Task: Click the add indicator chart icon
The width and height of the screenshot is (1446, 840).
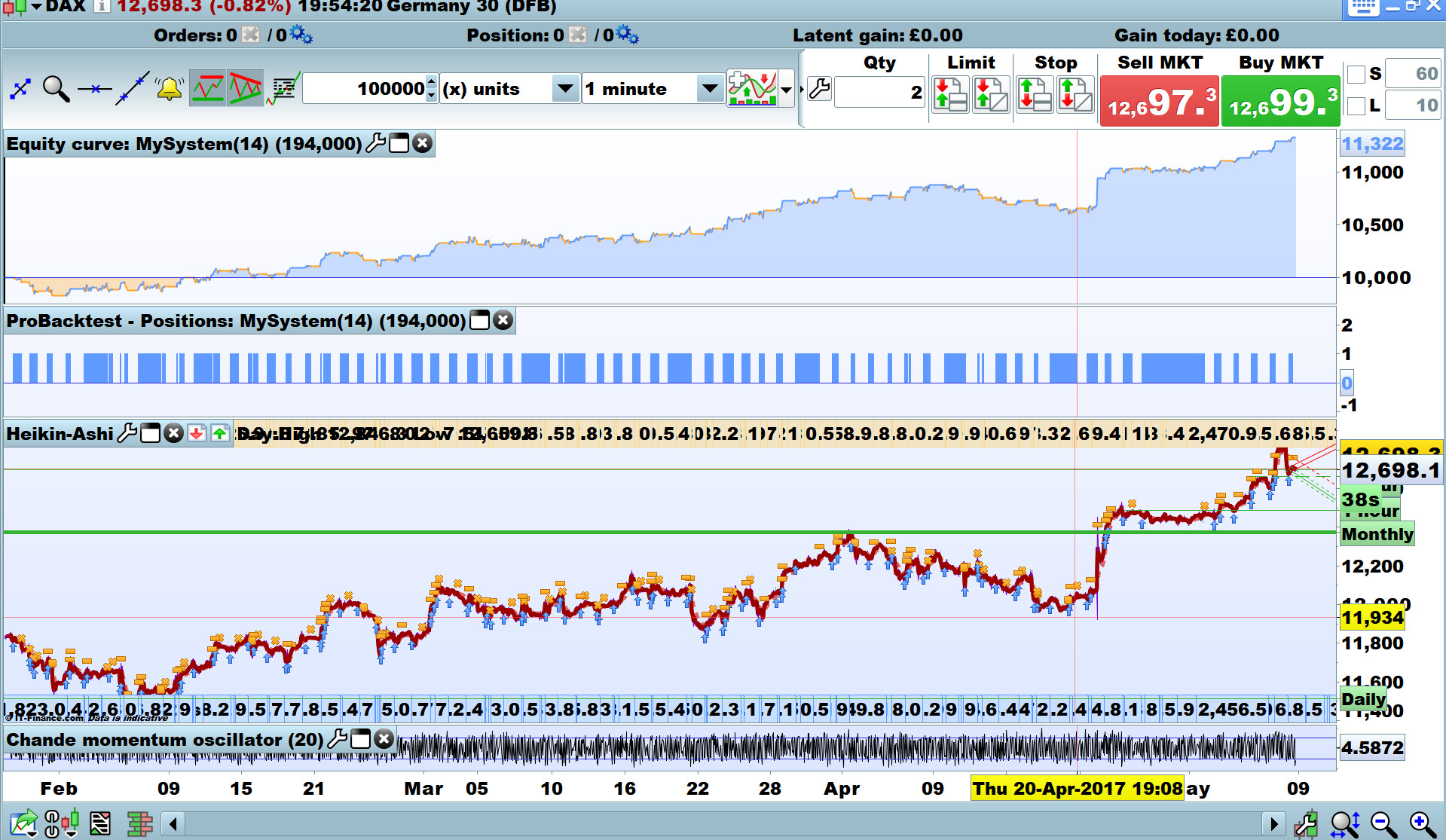Action: click(752, 89)
